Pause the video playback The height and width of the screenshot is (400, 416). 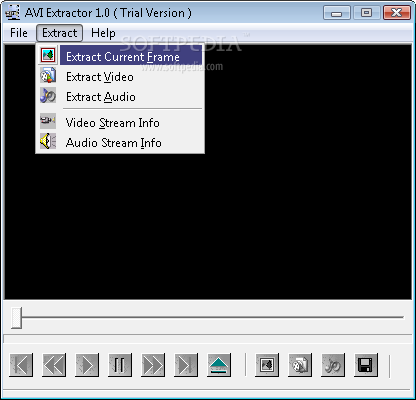[120, 365]
